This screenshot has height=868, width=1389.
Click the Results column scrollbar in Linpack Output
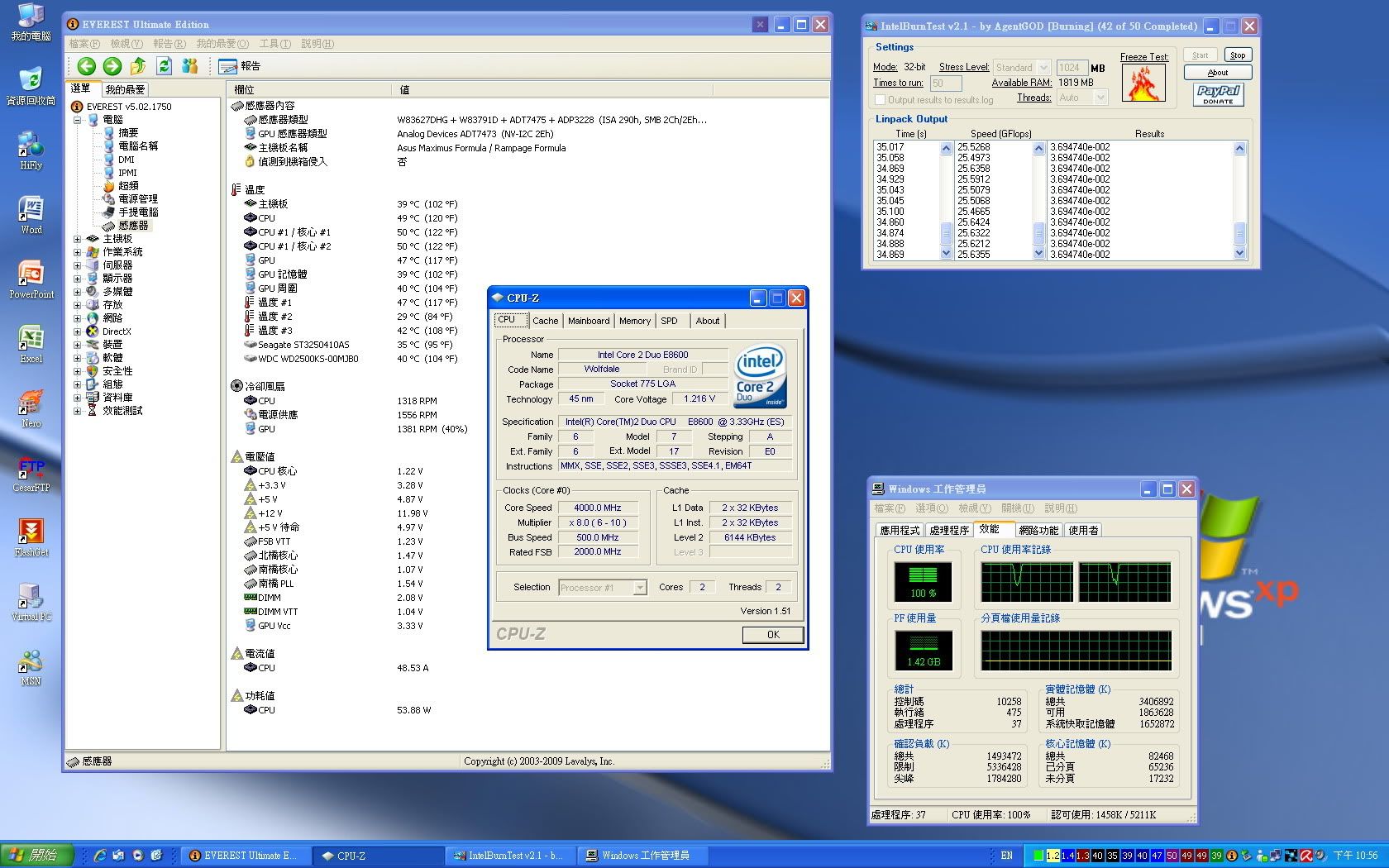(x=1239, y=201)
